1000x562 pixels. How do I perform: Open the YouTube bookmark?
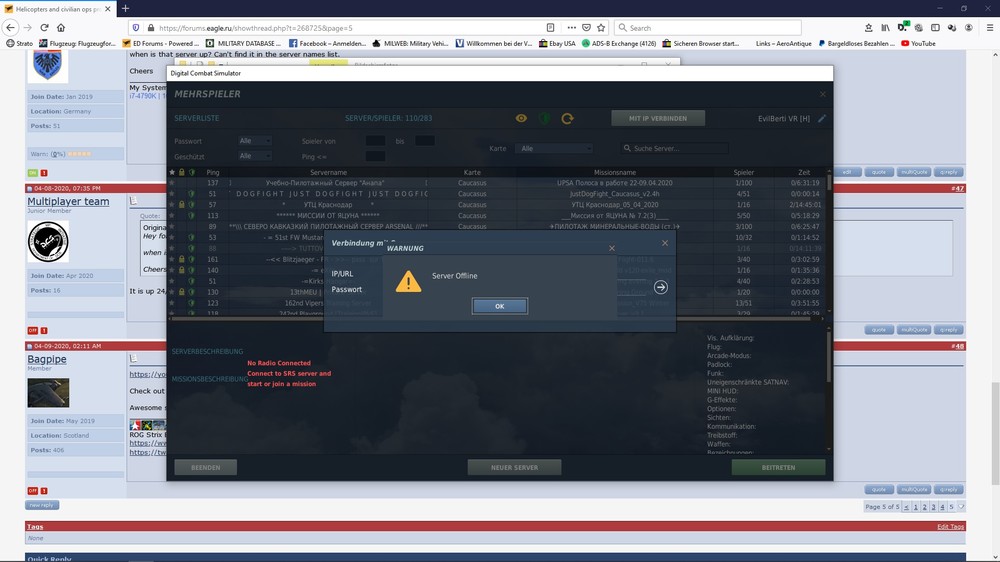pyautogui.click(x=918, y=43)
